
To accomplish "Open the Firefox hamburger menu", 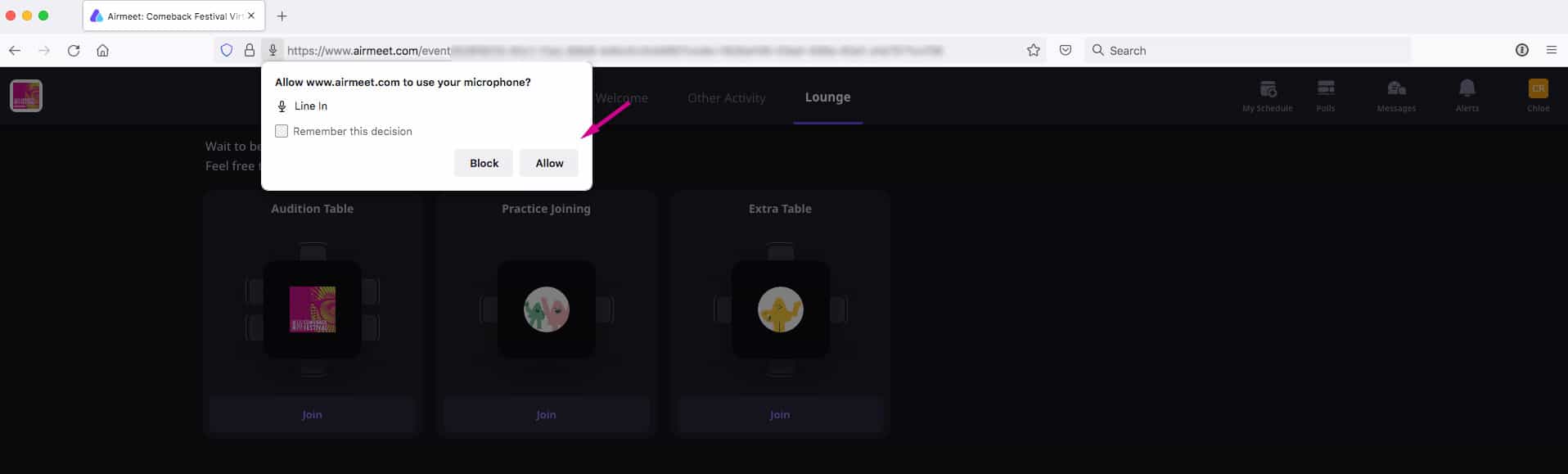I will tap(1552, 50).
